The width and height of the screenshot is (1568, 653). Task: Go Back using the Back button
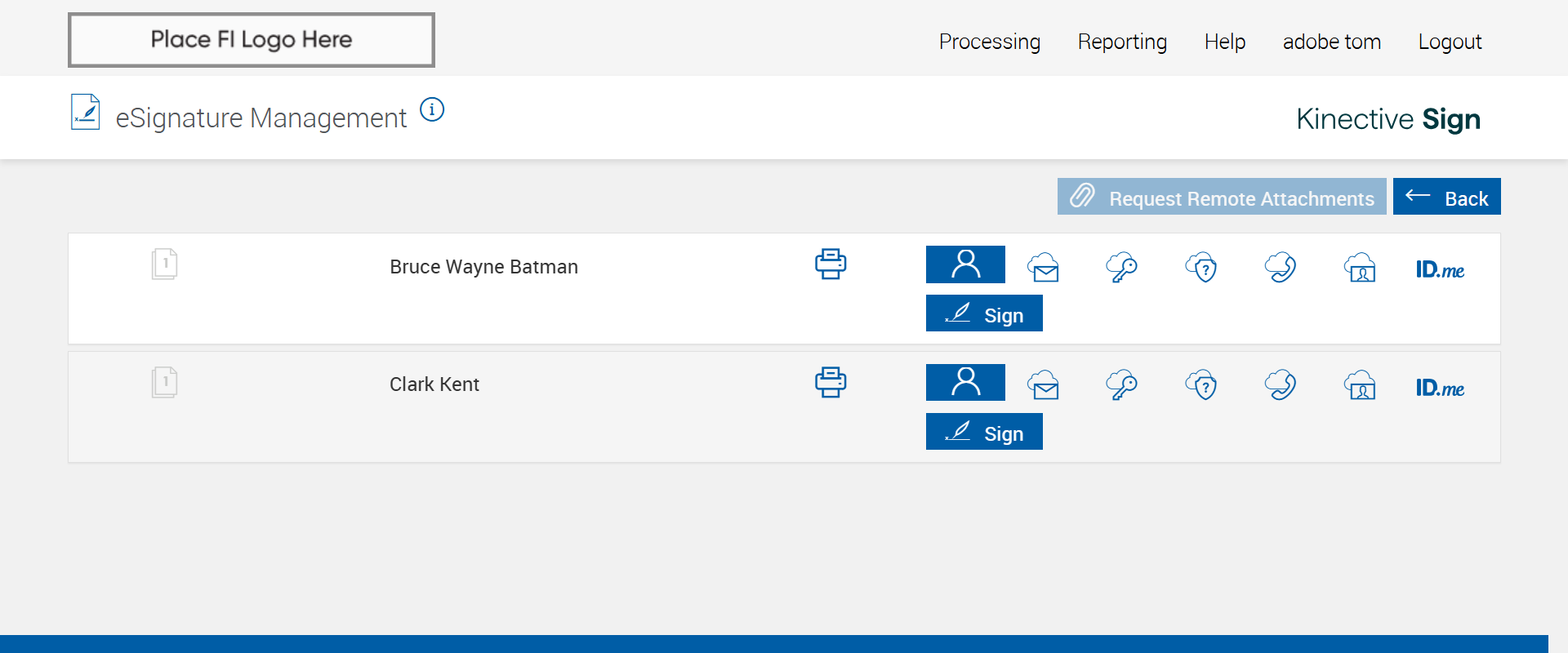1446,197
